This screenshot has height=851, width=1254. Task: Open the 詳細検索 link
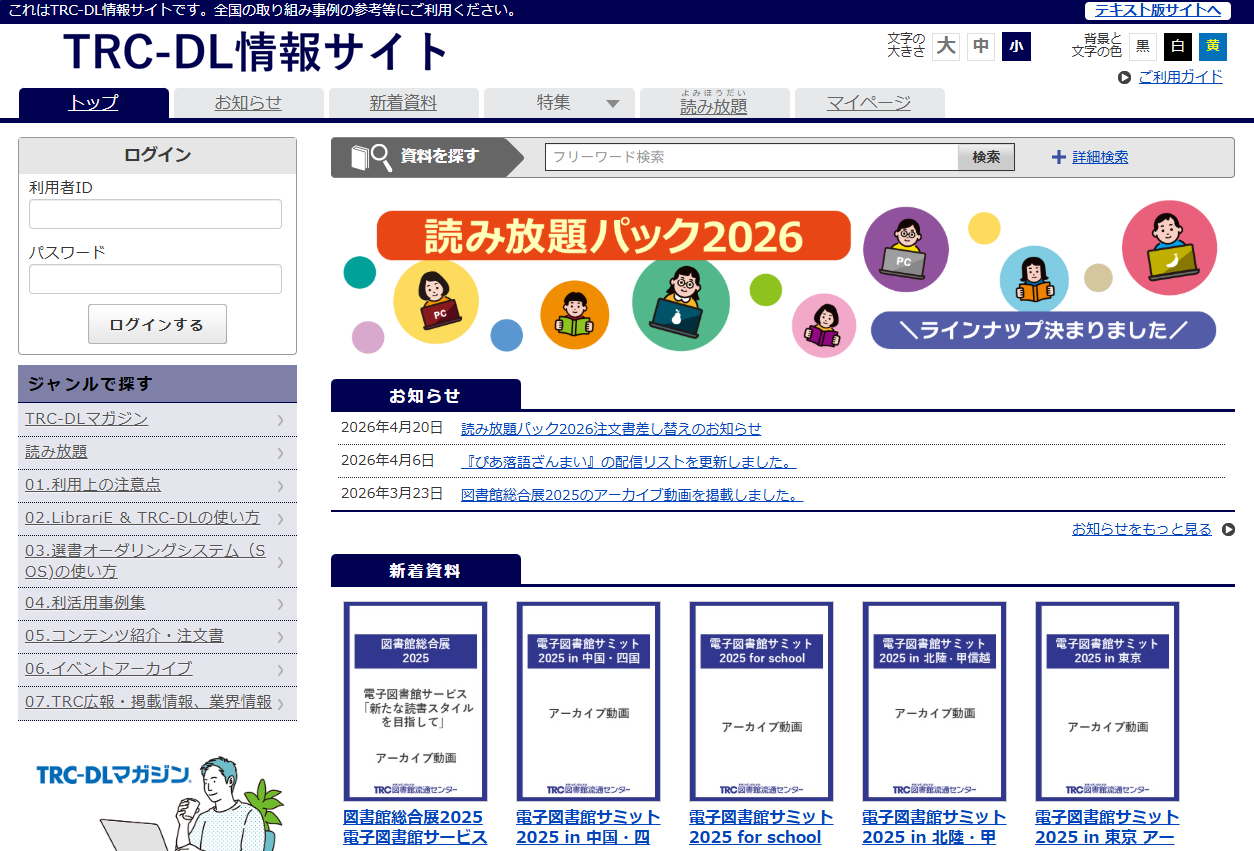click(x=1100, y=157)
